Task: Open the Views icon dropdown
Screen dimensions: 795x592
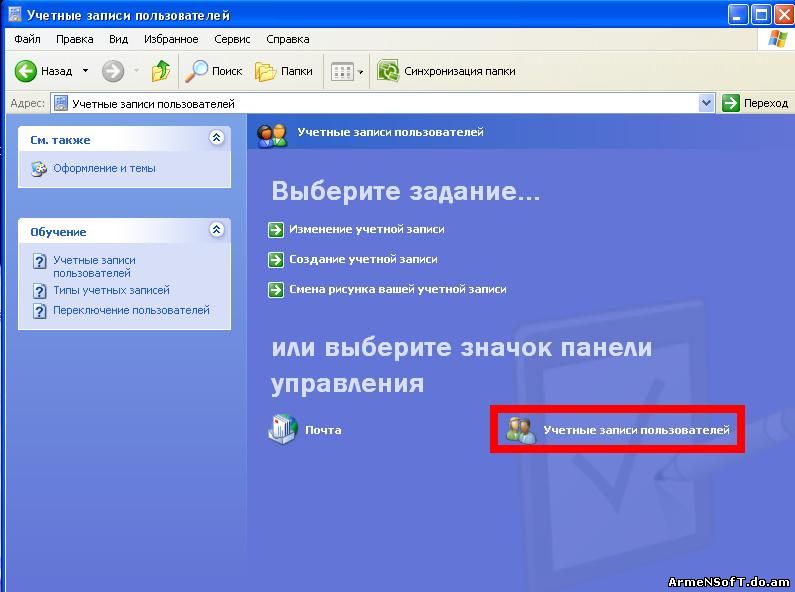Action: click(x=360, y=72)
